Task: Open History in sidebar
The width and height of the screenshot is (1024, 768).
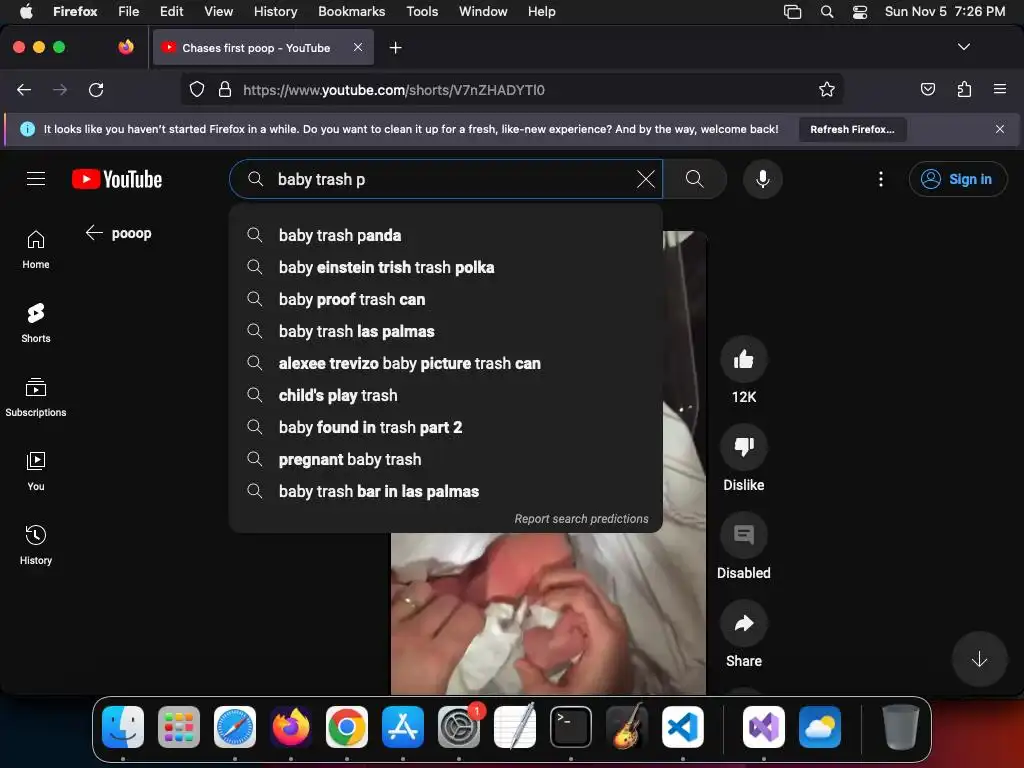Action: [x=36, y=545]
